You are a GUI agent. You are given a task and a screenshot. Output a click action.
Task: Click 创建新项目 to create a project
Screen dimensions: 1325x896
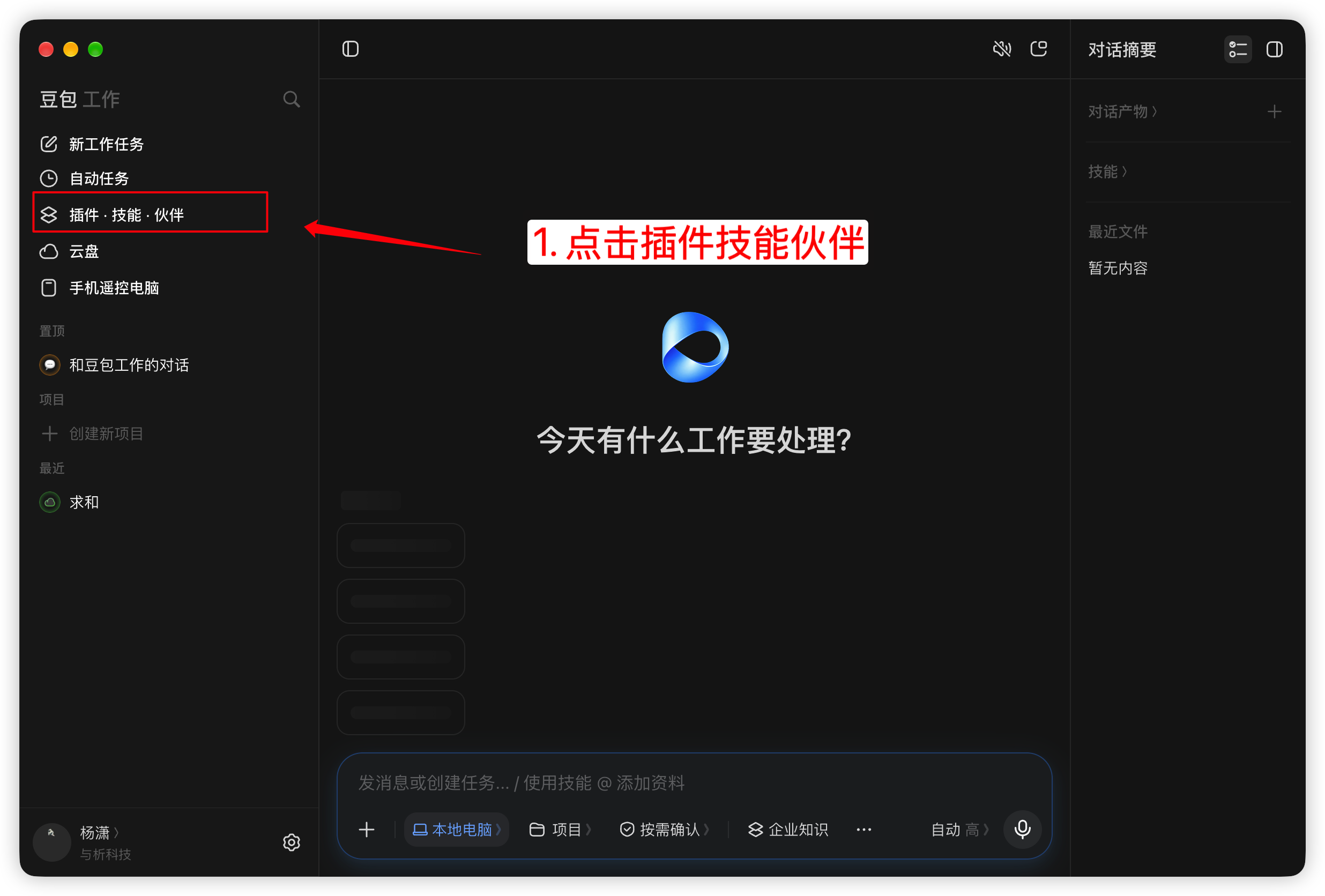(x=106, y=434)
